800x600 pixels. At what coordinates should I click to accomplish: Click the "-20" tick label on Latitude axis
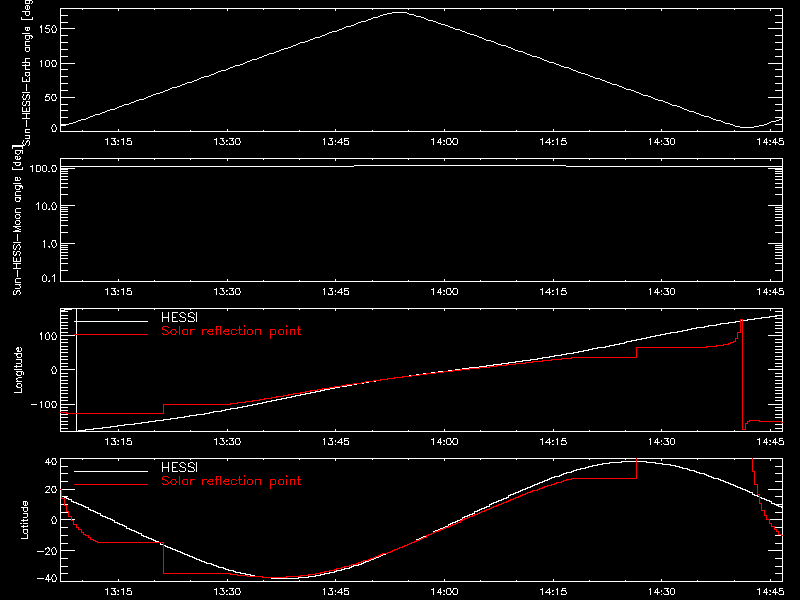point(47,551)
